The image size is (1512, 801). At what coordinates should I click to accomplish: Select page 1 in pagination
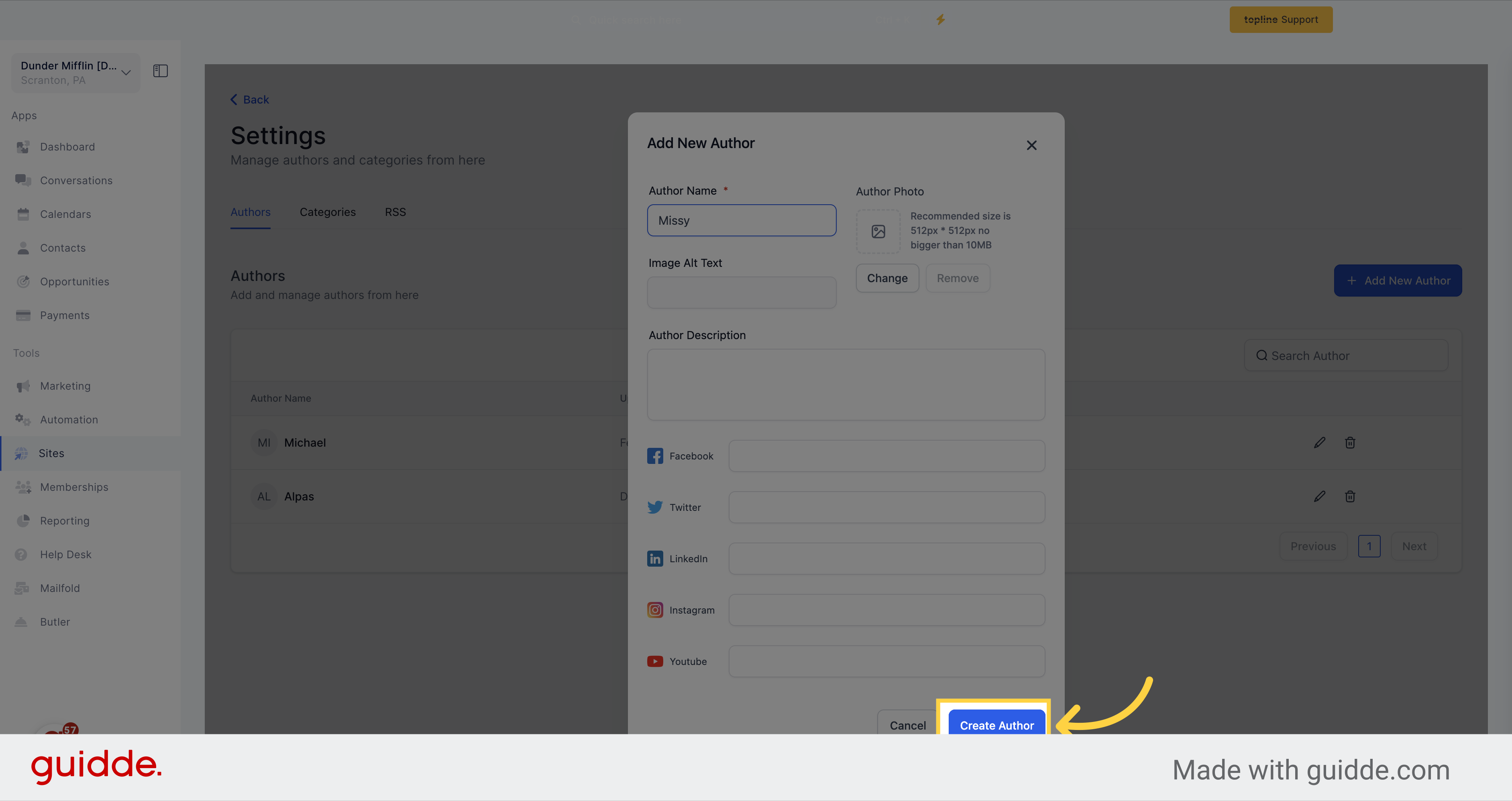[1369, 546]
